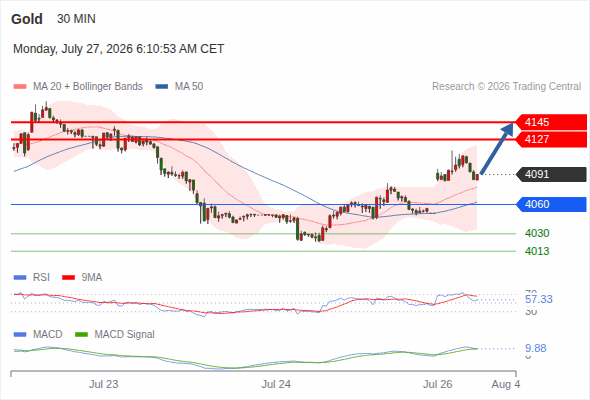Click the Jul 24 date axis label
The width and height of the screenshot is (590, 400).
coord(276,384)
